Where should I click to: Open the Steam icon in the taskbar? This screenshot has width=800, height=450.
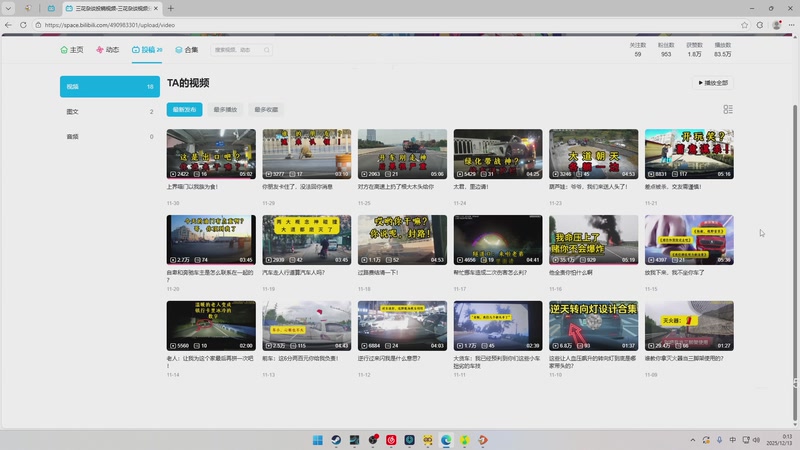336,440
